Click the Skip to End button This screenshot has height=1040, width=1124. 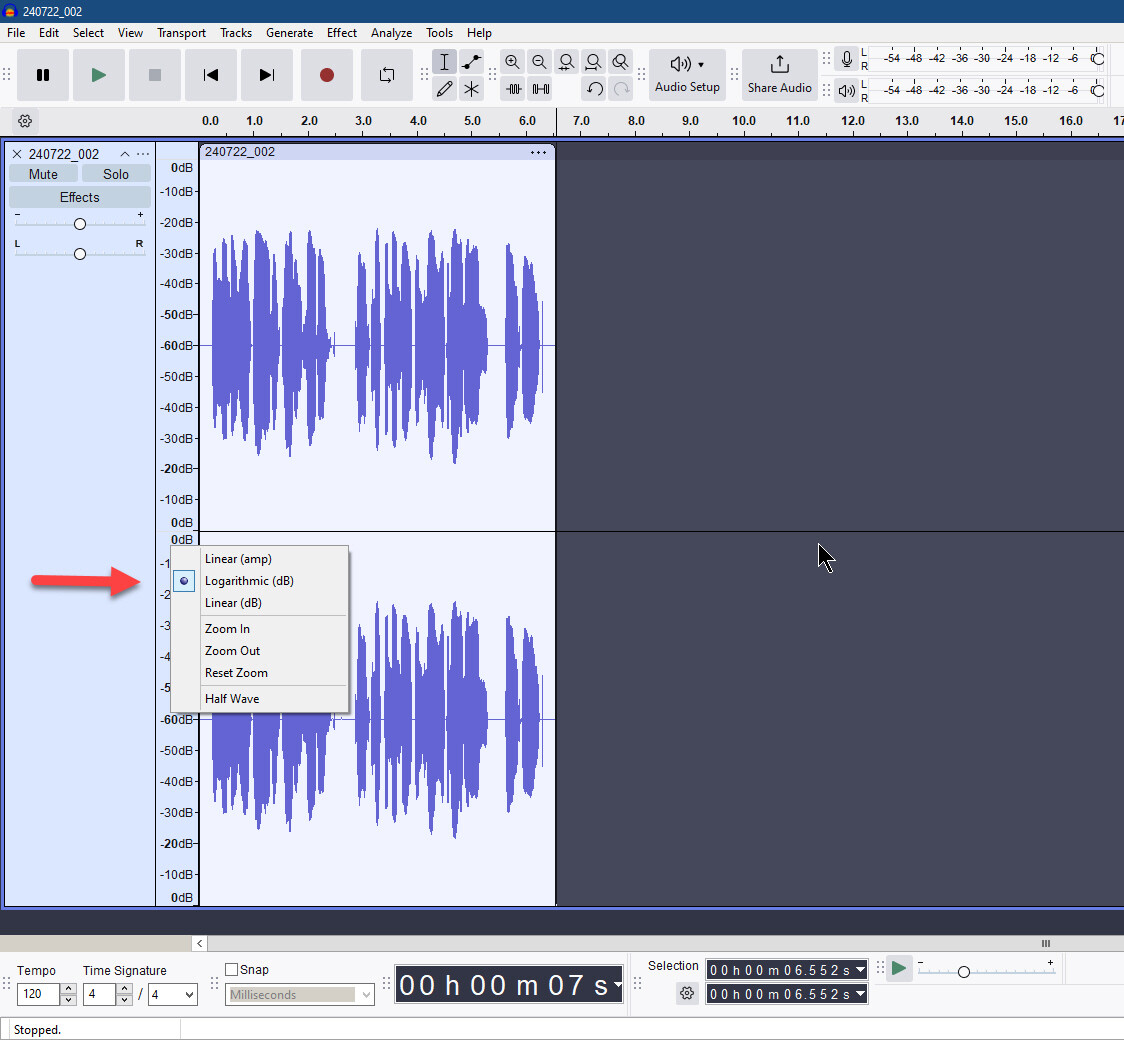266,75
